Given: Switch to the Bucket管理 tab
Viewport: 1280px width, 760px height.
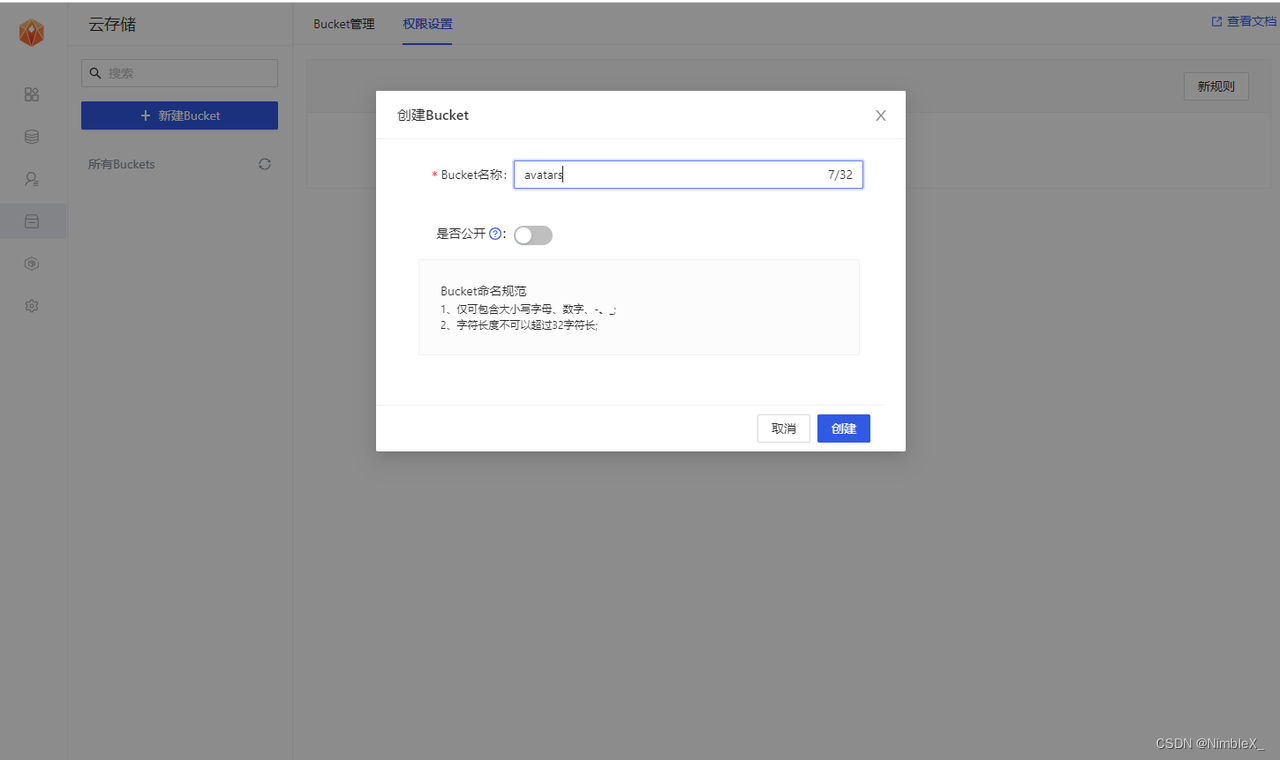Looking at the screenshot, I should coord(343,23).
